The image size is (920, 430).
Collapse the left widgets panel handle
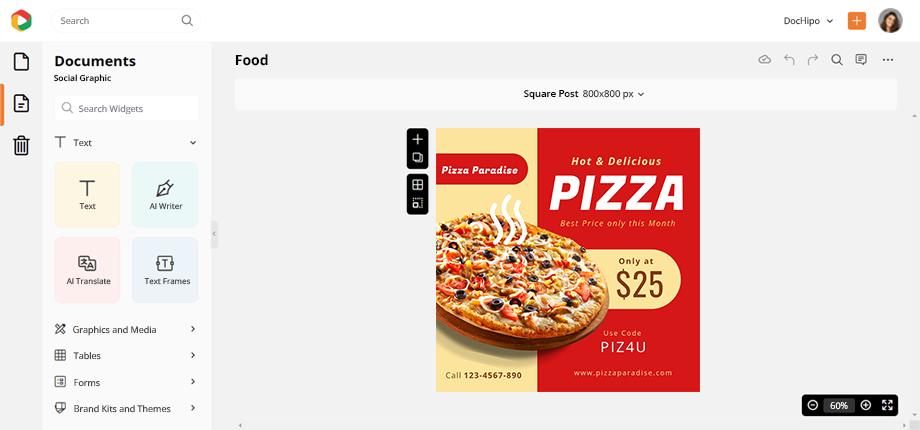point(214,234)
